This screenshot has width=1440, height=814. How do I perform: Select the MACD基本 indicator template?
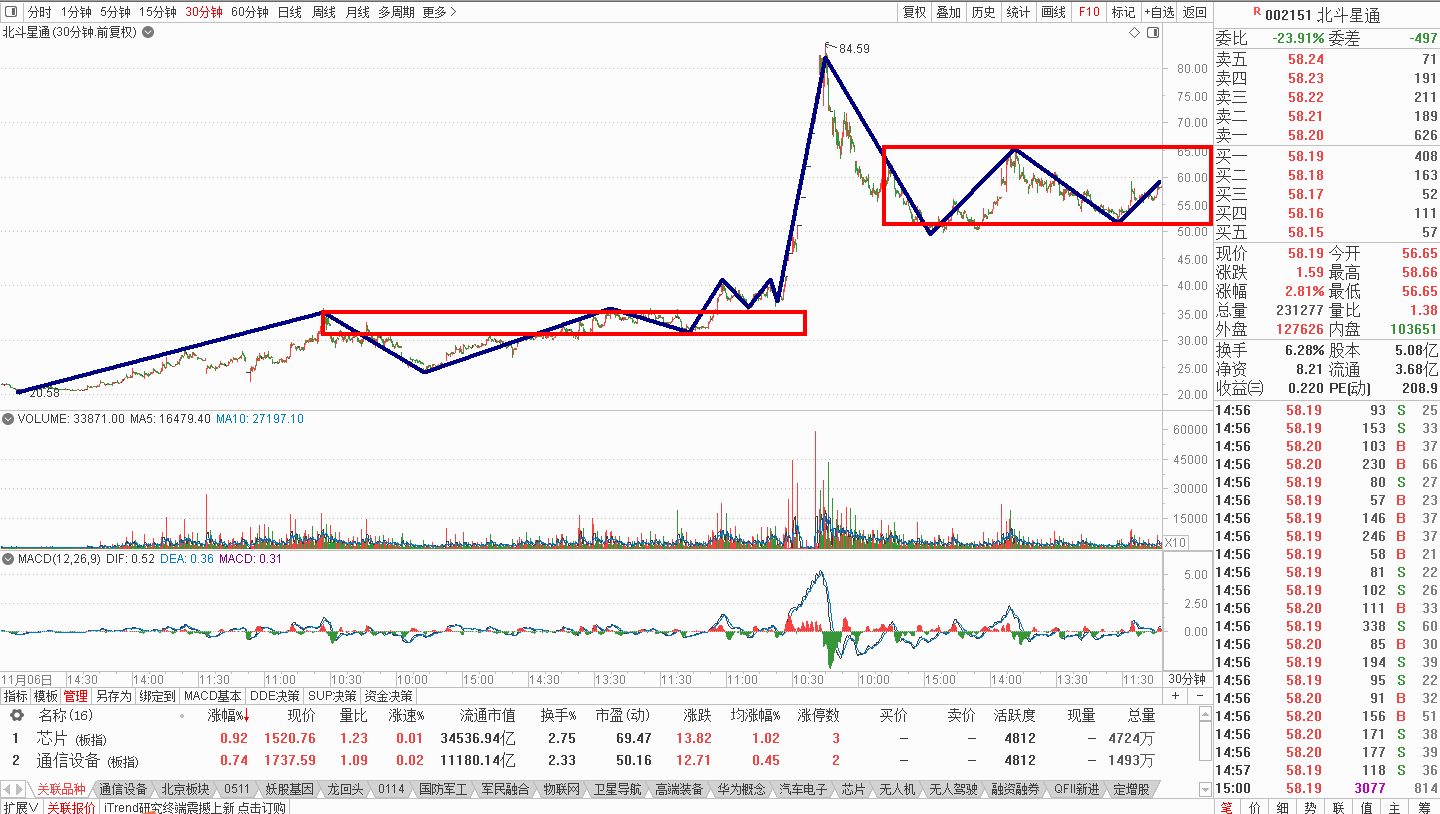(213, 696)
